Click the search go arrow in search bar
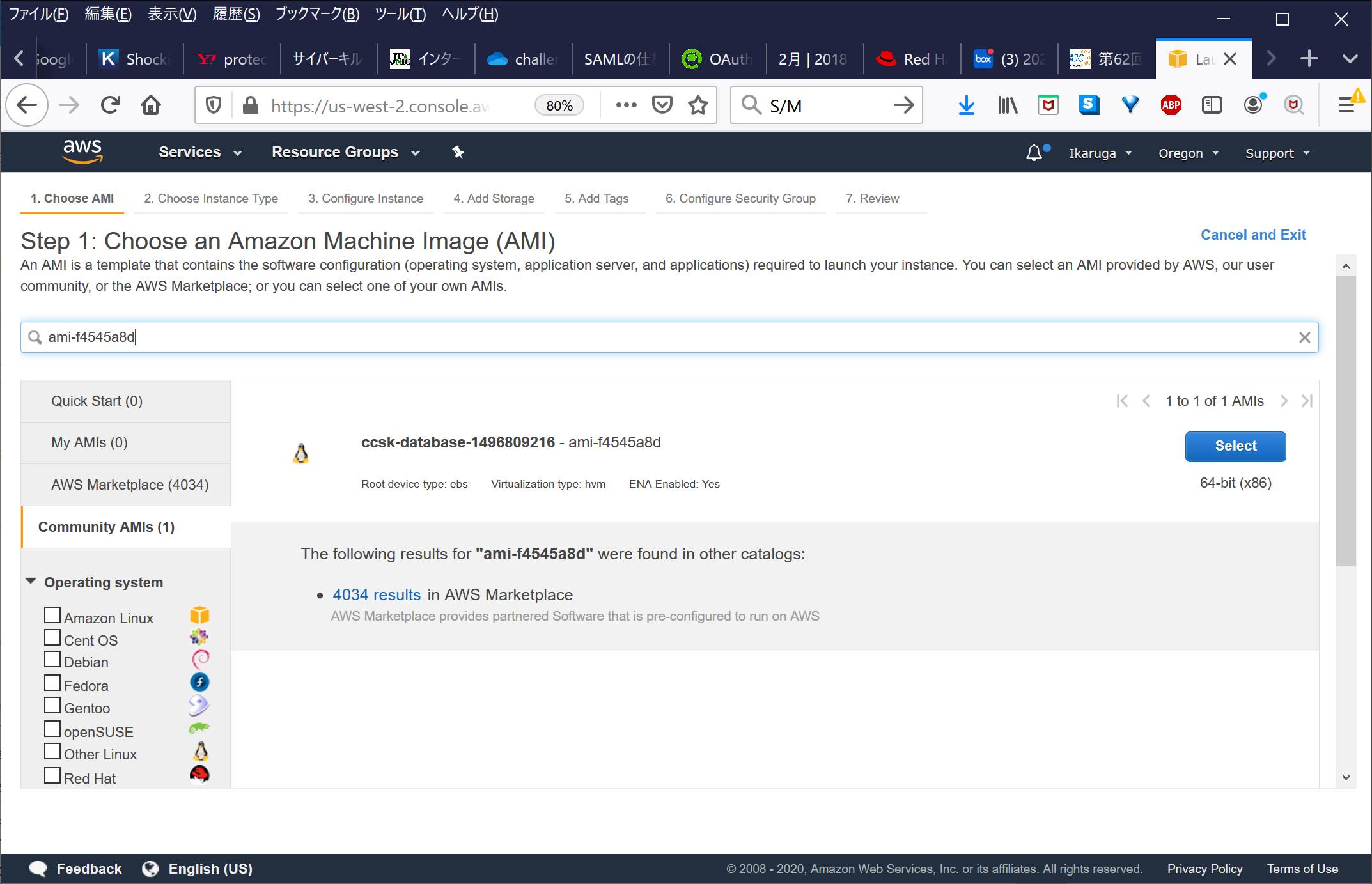 [903, 105]
